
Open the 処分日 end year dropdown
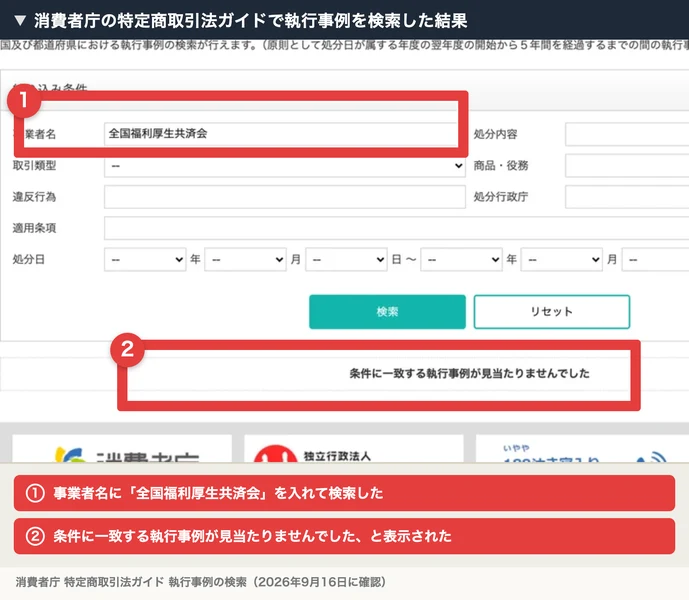point(461,259)
